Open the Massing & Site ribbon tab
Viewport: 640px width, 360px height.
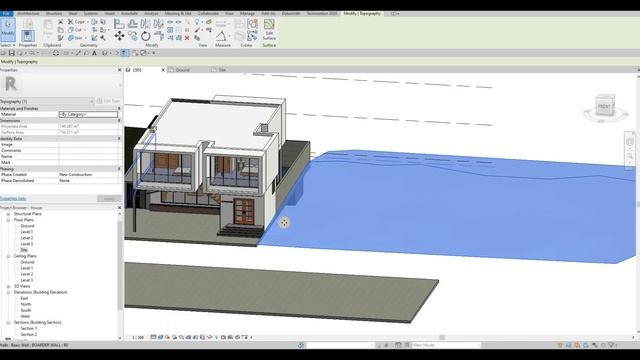coord(178,13)
